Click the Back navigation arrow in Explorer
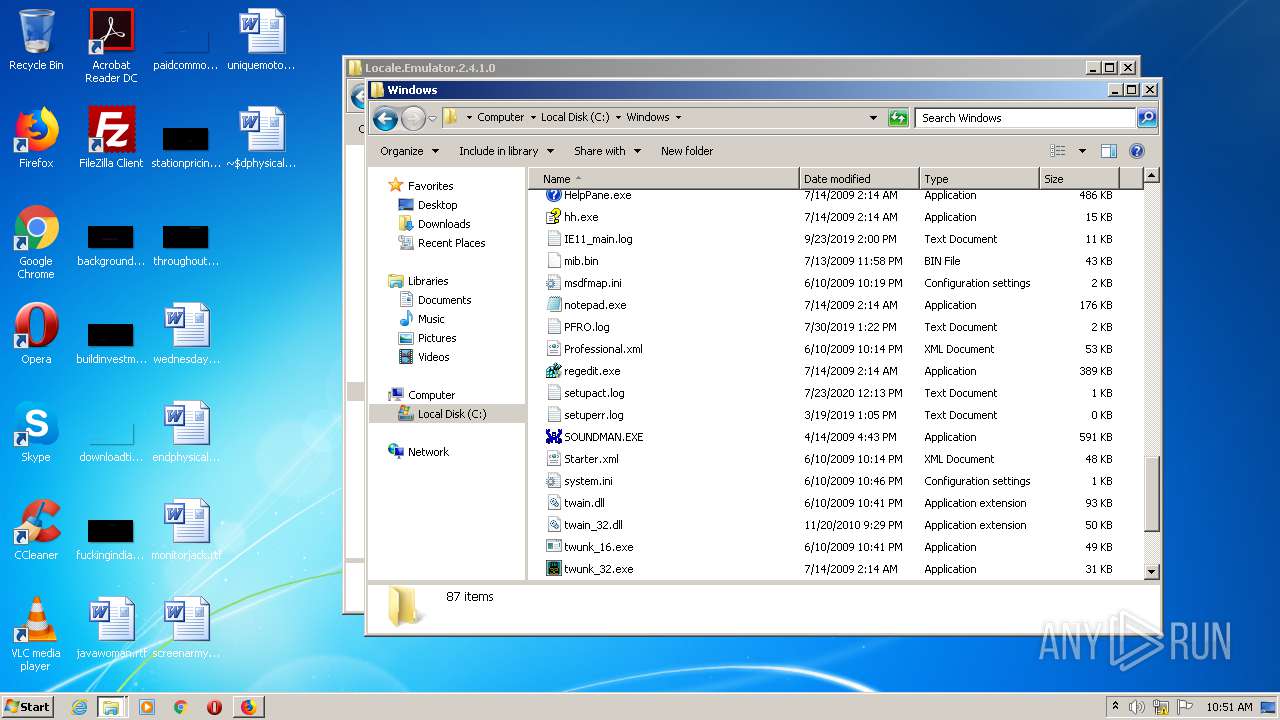This screenshot has height=720, width=1280. pos(385,118)
